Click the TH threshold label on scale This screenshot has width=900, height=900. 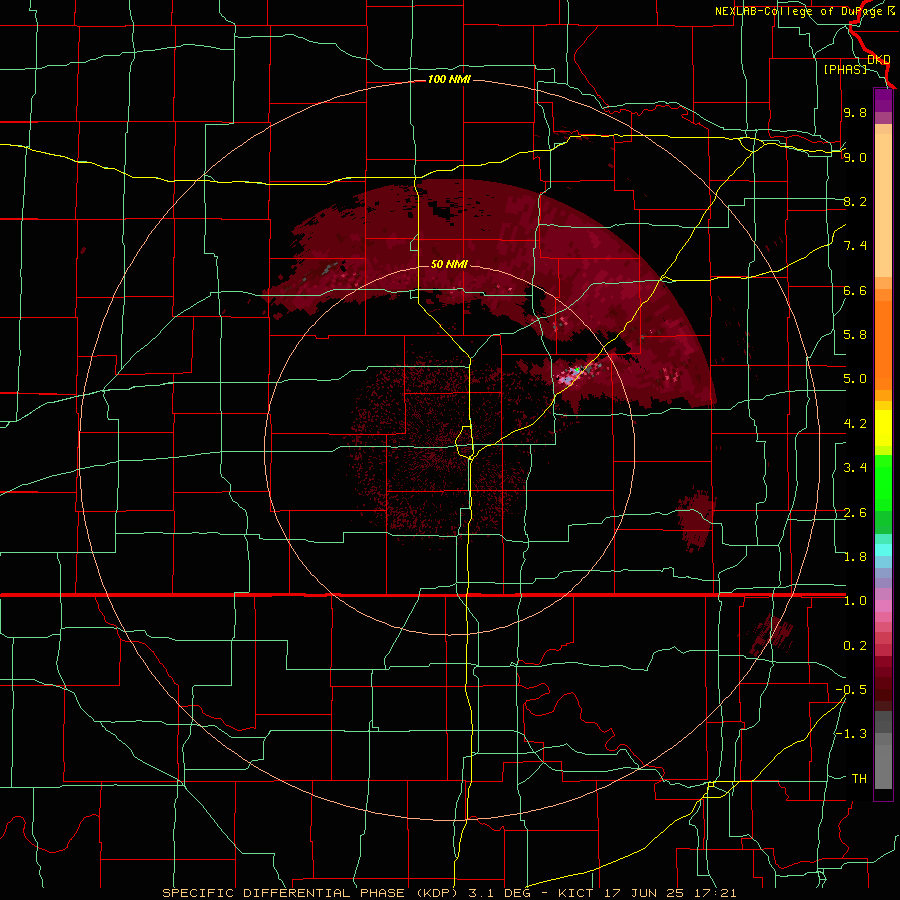pyautogui.click(x=859, y=779)
